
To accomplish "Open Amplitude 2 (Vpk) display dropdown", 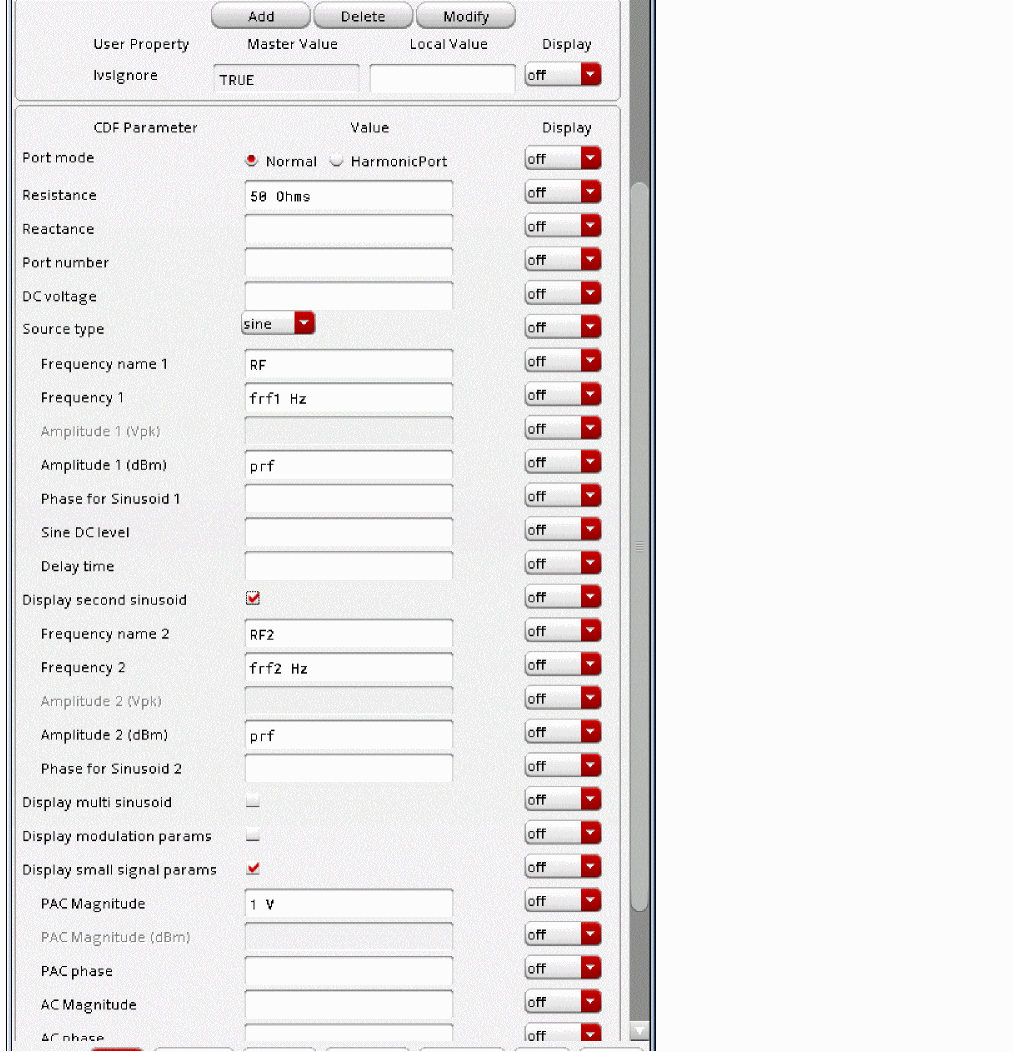I will (563, 698).
